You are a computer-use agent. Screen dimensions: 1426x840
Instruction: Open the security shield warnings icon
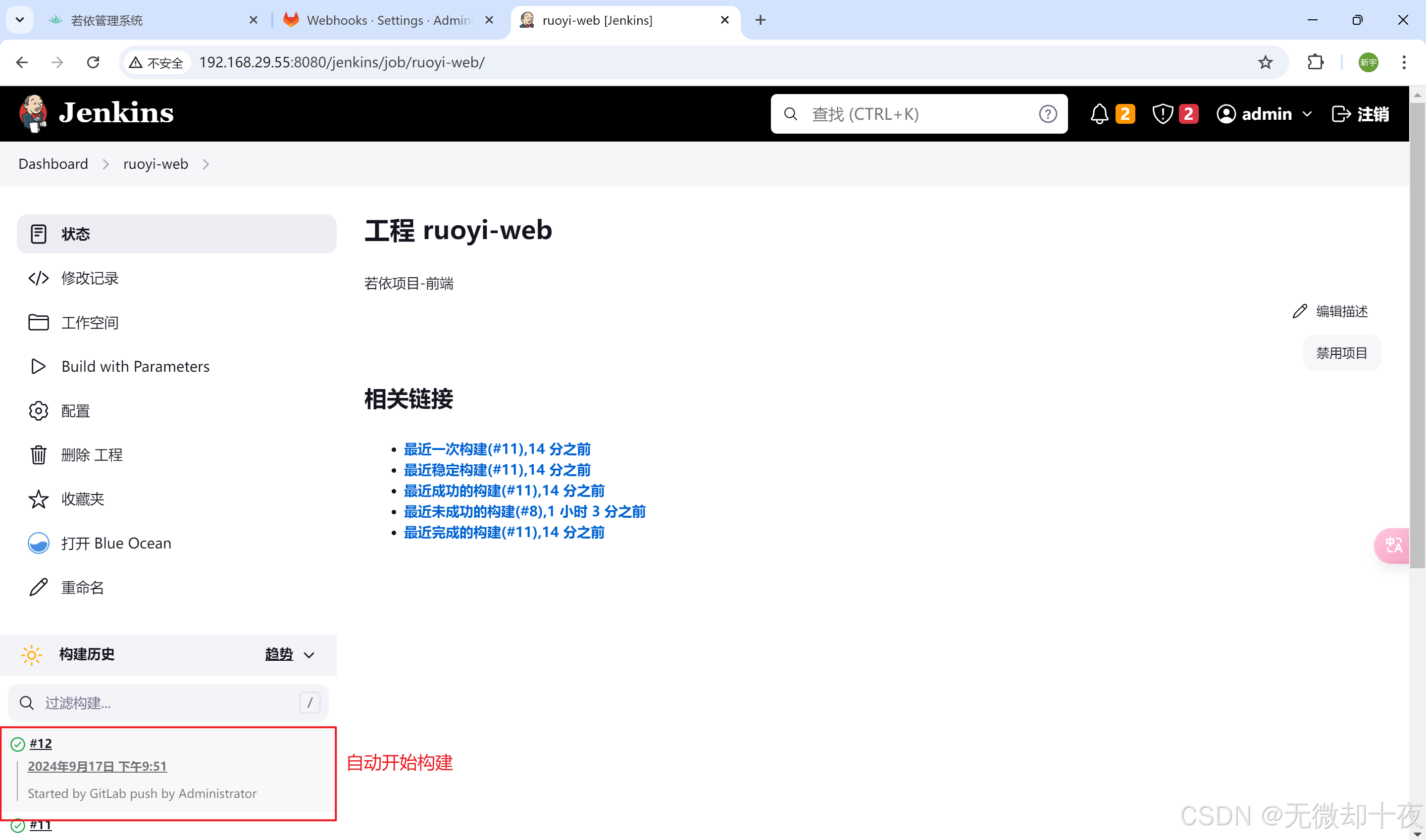[1162, 114]
